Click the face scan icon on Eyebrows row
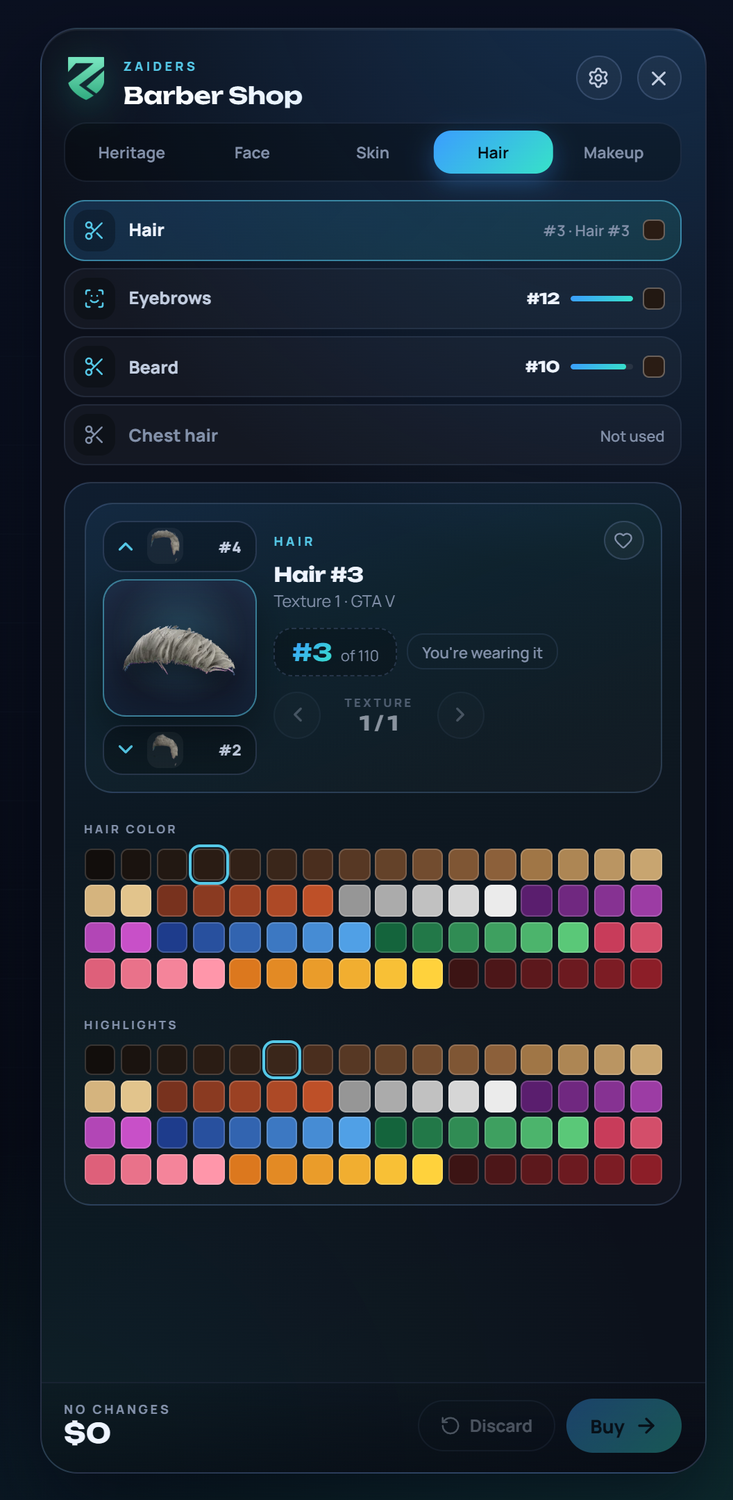733x1500 pixels. click(94, 298)
